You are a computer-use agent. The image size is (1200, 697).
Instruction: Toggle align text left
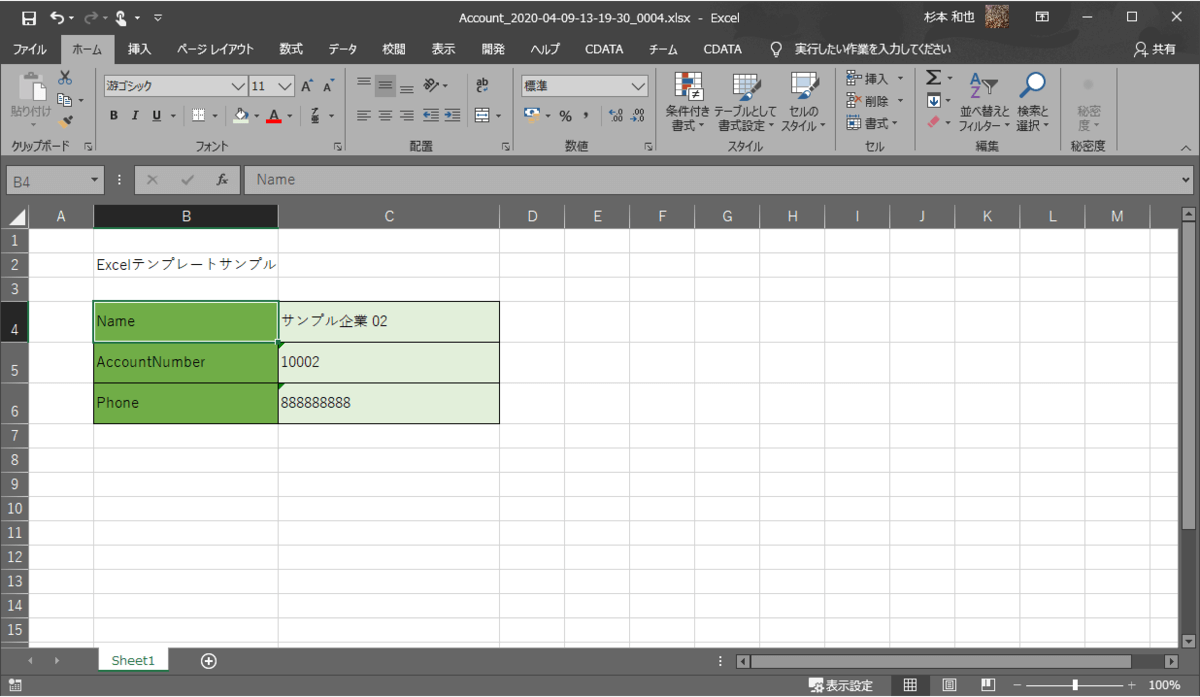(364, 116)
